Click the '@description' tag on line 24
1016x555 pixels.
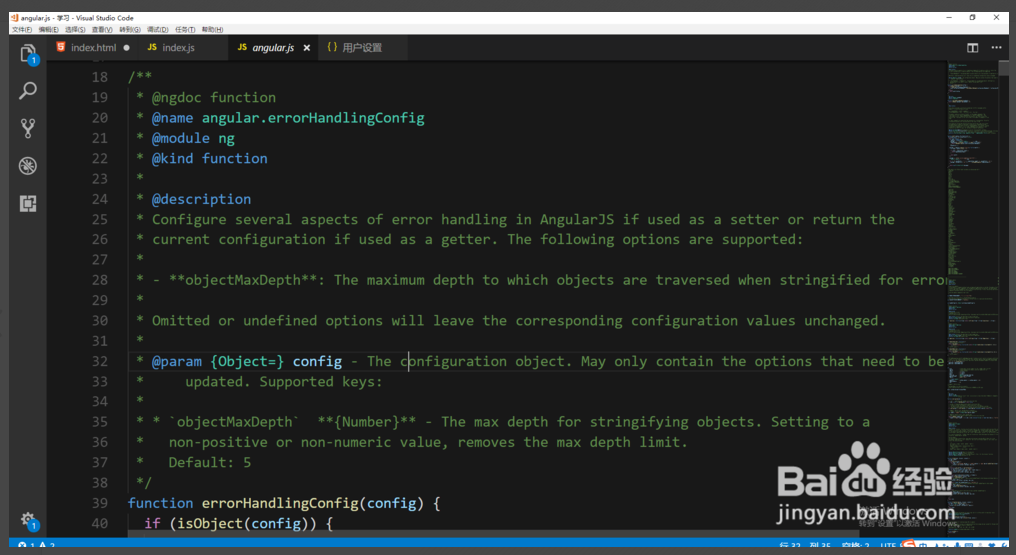coord(202,199)
